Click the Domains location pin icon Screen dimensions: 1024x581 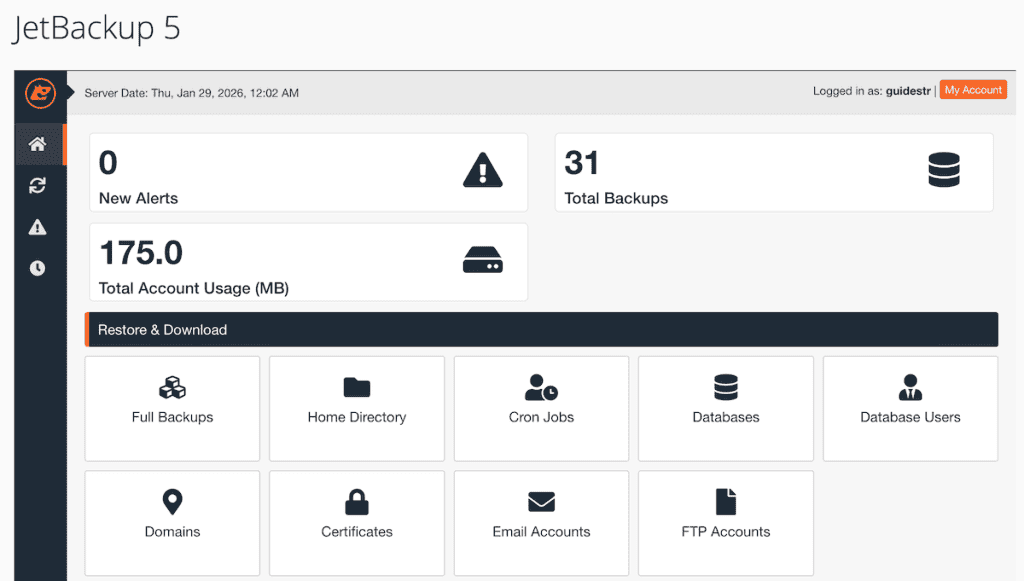[172, 502]
